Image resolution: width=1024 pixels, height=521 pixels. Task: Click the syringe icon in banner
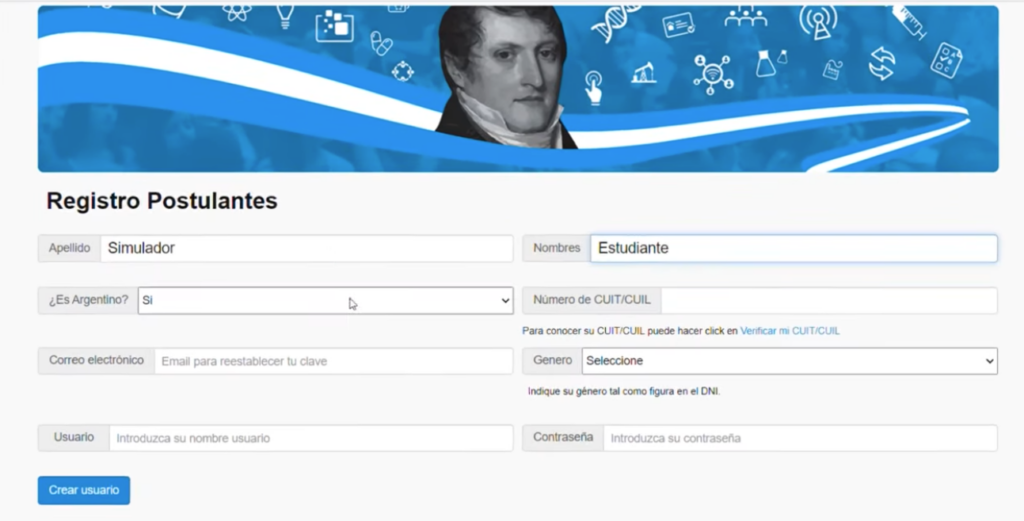[909, 22]
